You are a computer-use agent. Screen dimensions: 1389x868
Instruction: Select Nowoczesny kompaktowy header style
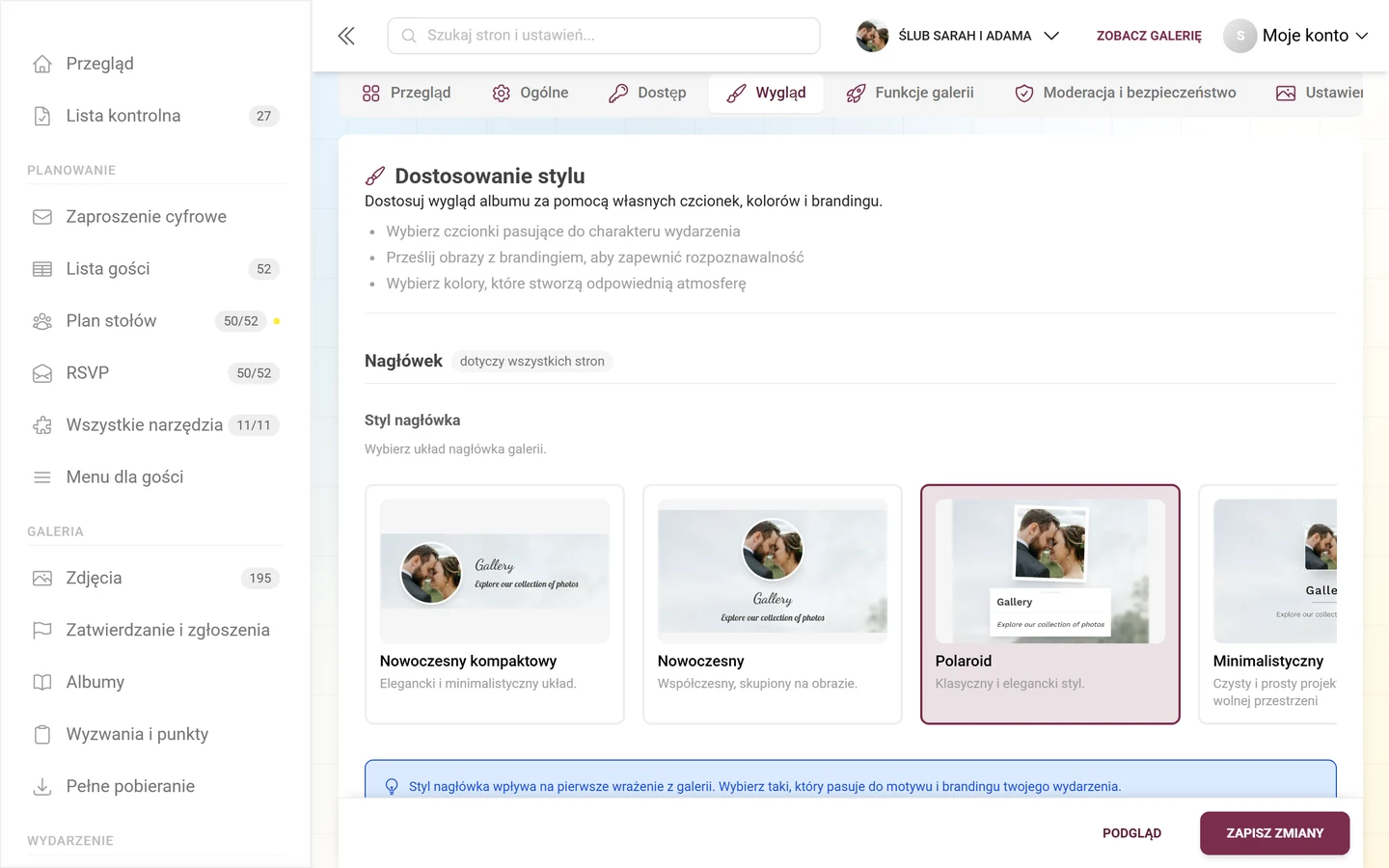tap(495, 605)
